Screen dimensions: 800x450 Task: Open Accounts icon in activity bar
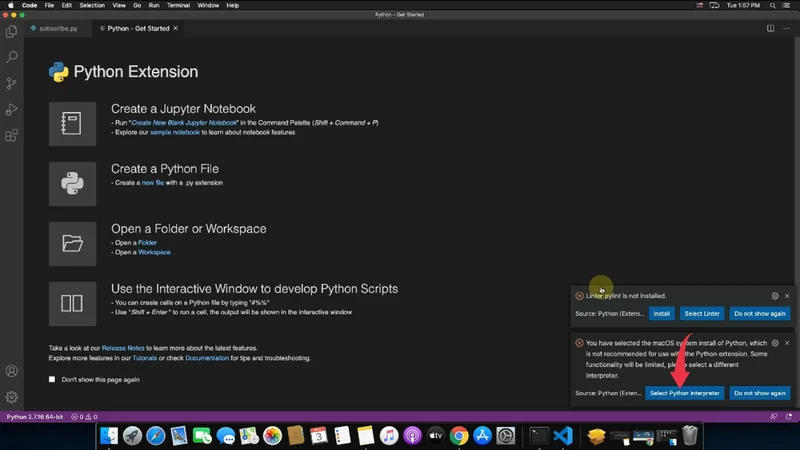pos(12,371)
